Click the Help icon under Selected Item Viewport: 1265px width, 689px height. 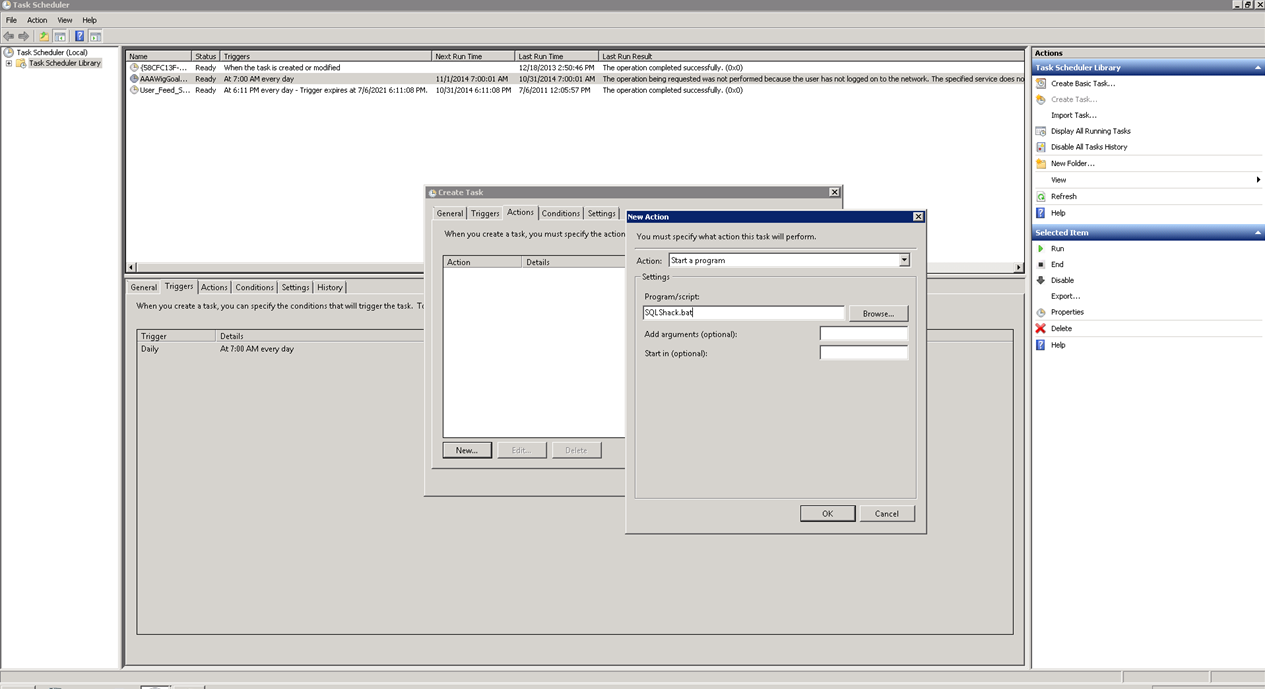(1041, 345)
